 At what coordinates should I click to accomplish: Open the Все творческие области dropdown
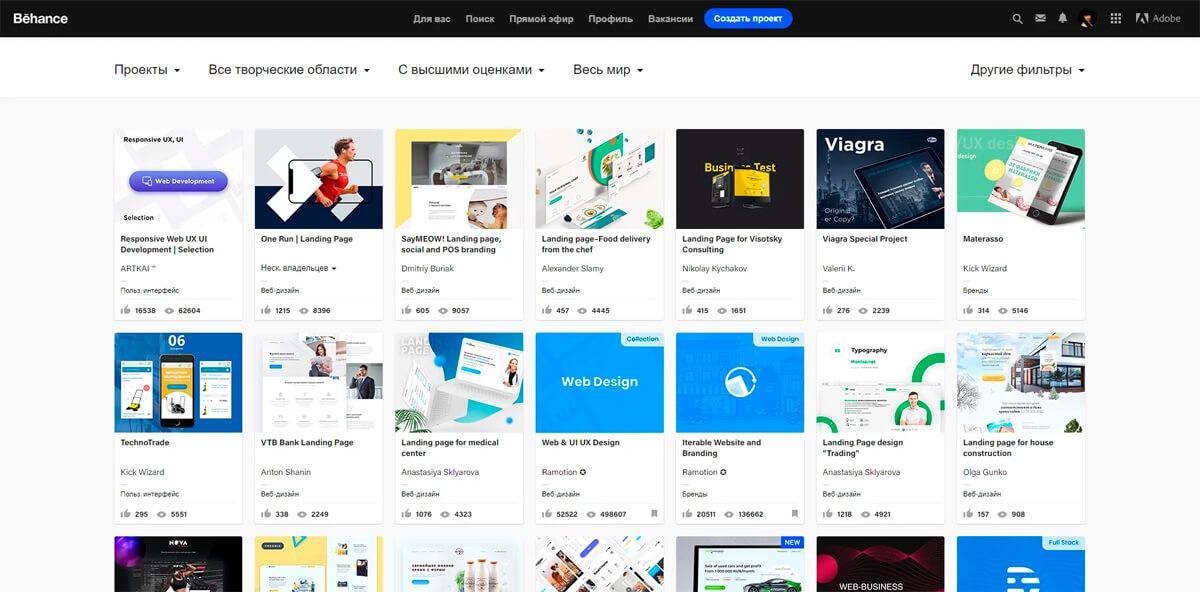(289, 70)
